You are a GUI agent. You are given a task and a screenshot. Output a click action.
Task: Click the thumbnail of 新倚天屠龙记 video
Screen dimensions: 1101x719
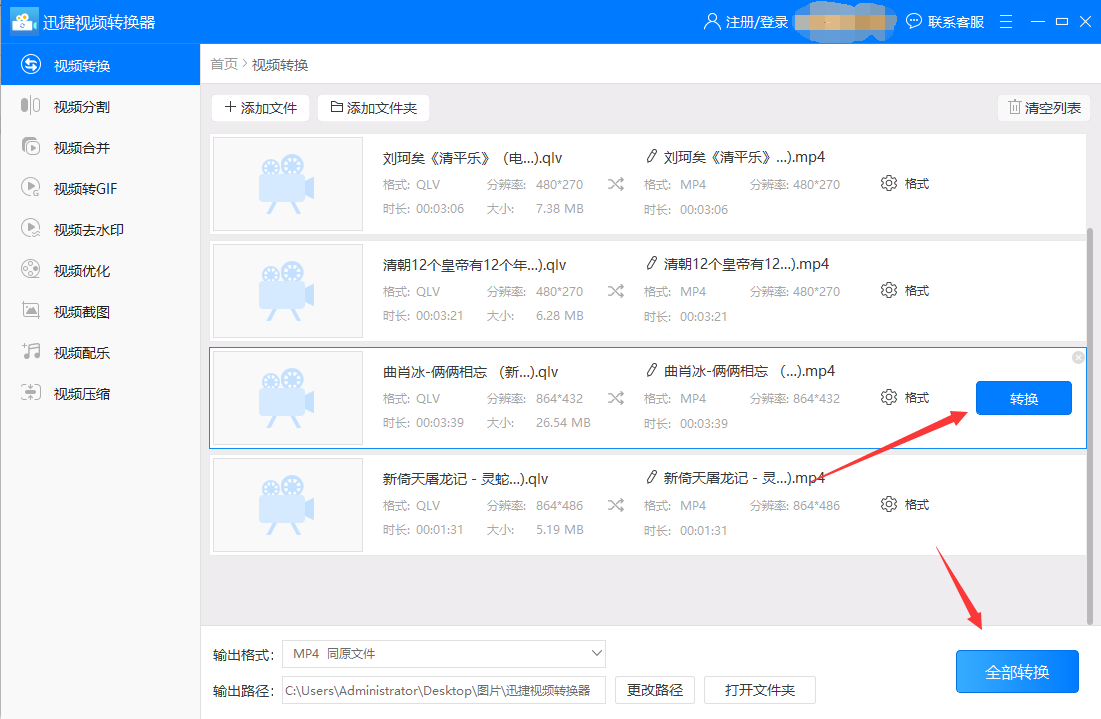[288, 505]
